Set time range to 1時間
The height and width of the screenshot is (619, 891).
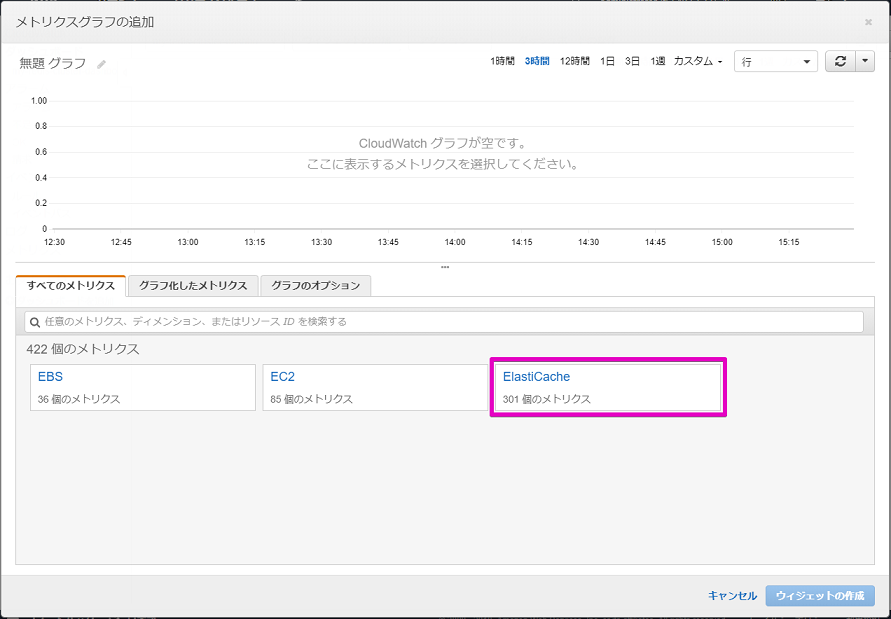502,61
